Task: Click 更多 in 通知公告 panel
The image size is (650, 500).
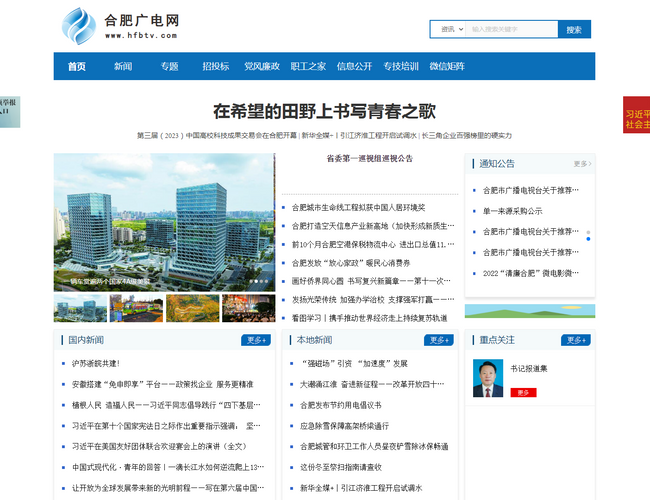Action: point(582,164)
